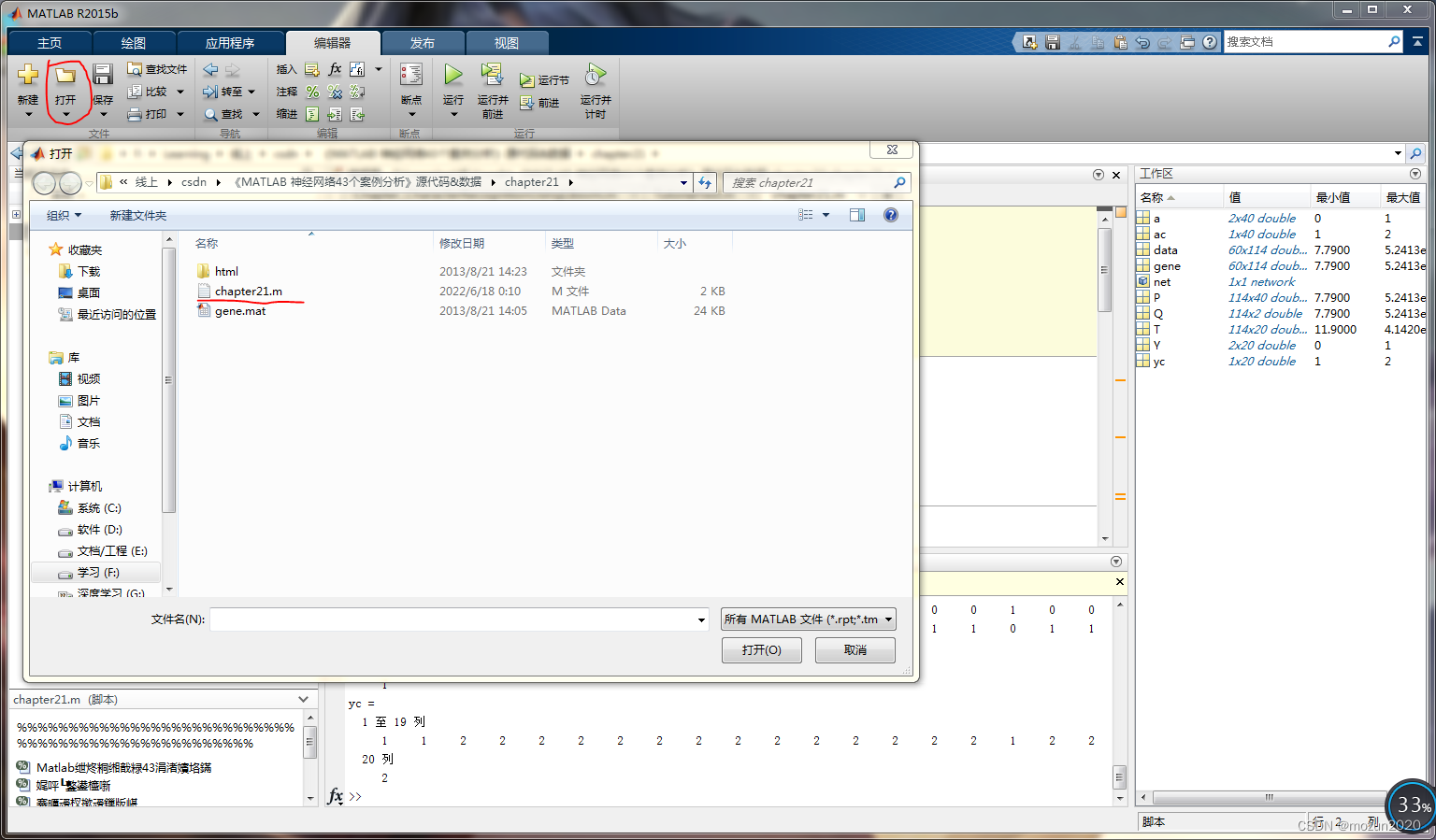This screenshot has width=1436, height=840.
Task: Click the smart indent icon next to 缩进
Action: click(312, 114)
